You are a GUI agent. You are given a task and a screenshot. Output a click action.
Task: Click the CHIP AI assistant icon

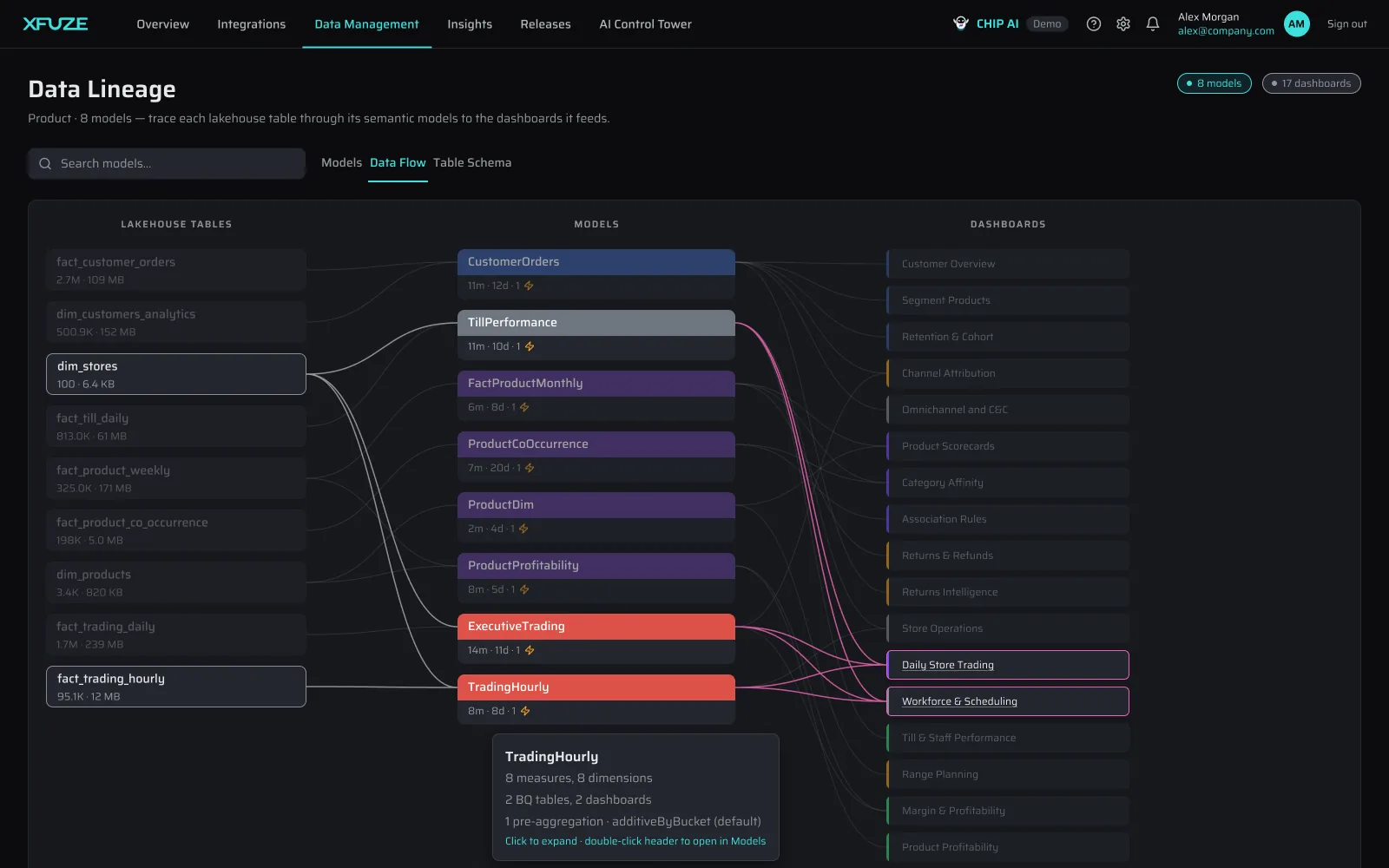pos(961,23)
